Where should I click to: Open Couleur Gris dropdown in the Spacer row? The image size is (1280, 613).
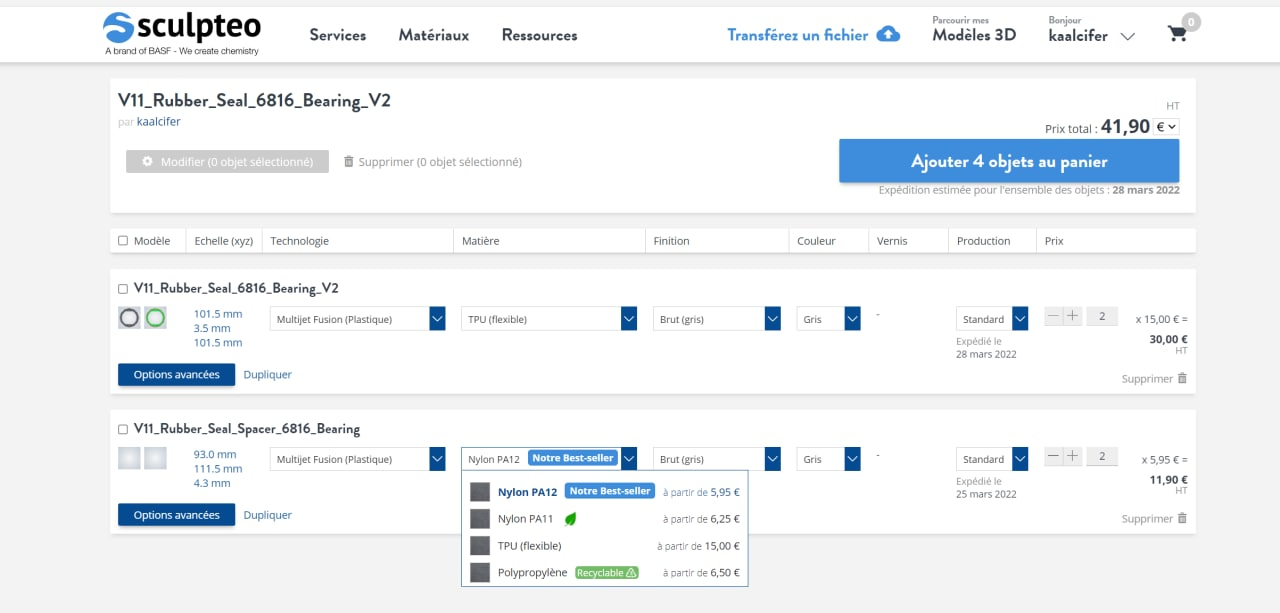(829, 459)
